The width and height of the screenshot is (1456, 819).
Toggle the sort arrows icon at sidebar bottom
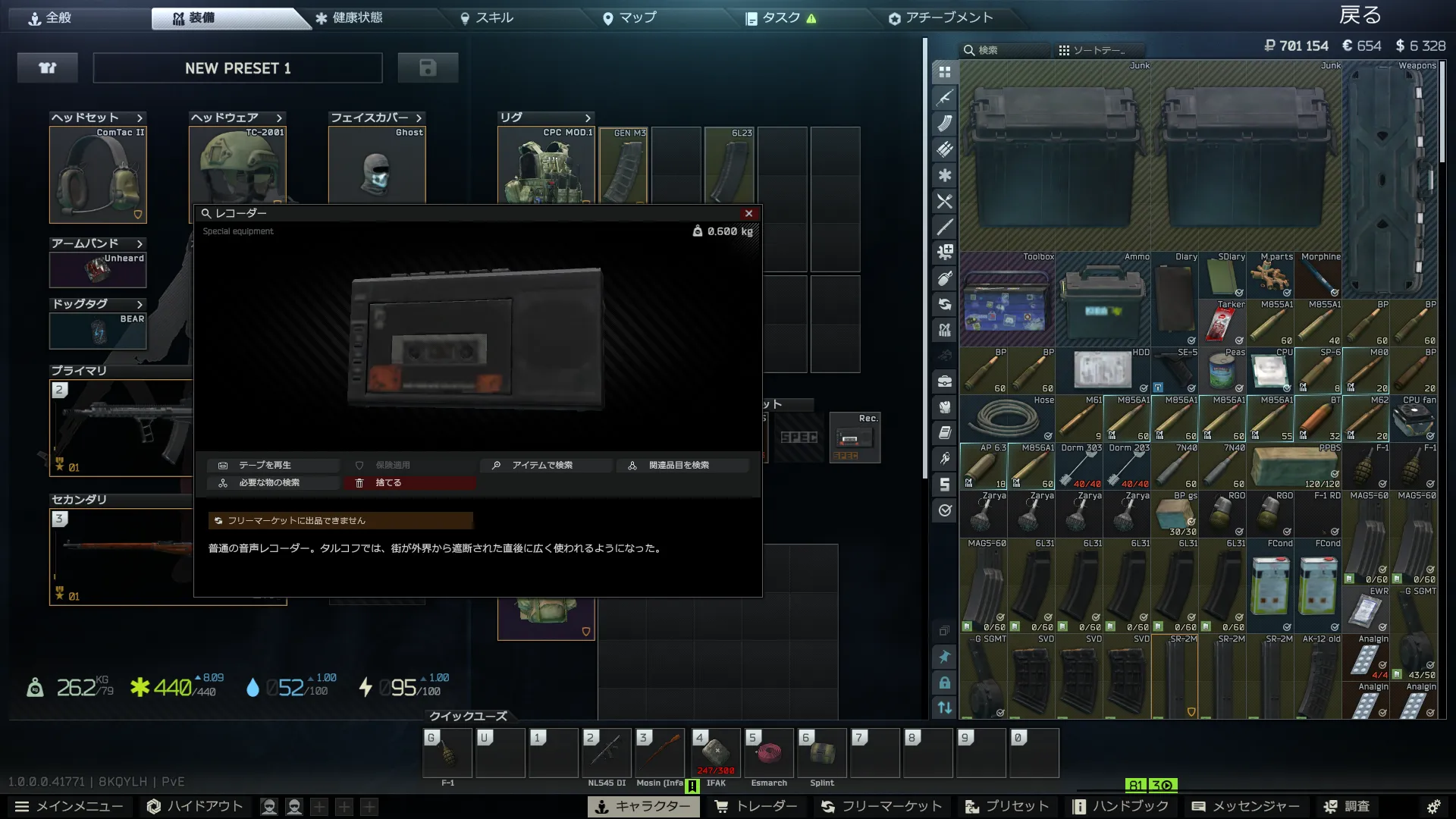click(x=944, y=708)
